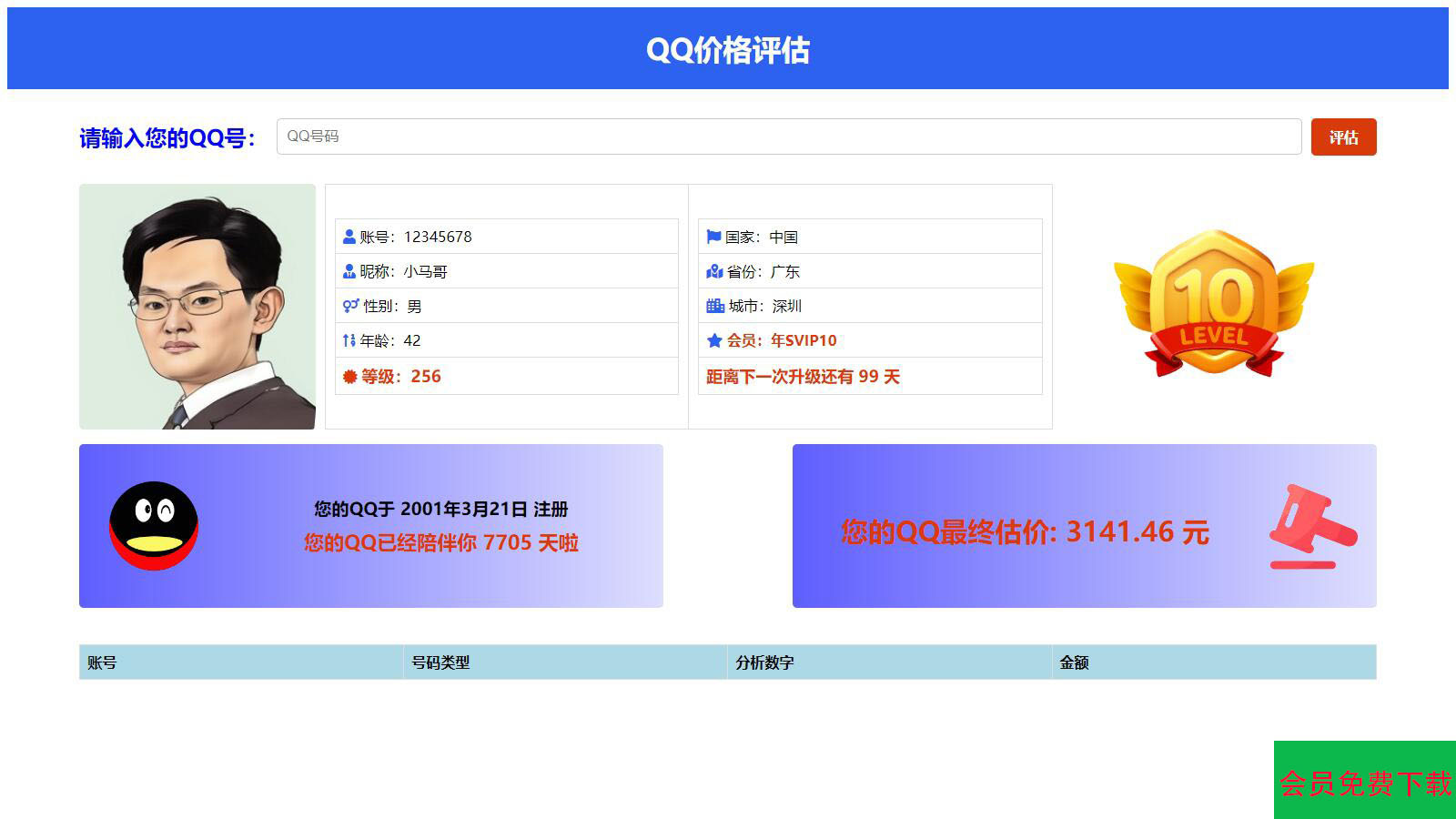Click 您的QQ已经陪伴你 7705 天啦 text
Screen dimensions: 1456x819
(x=441, y=542)
